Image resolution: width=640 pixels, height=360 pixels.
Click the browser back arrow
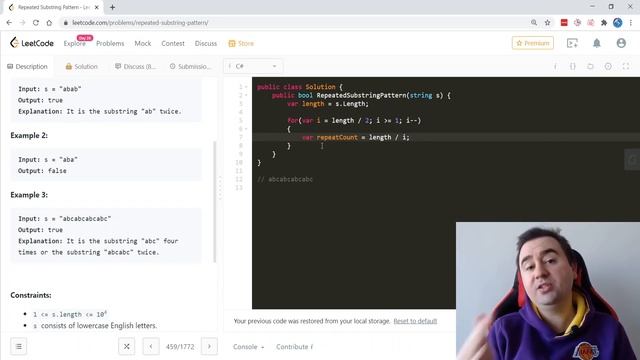tap(9, 23)
